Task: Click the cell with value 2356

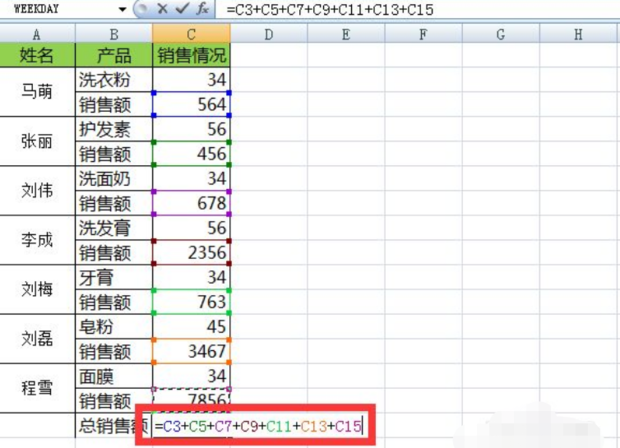Action: point(191,253)
